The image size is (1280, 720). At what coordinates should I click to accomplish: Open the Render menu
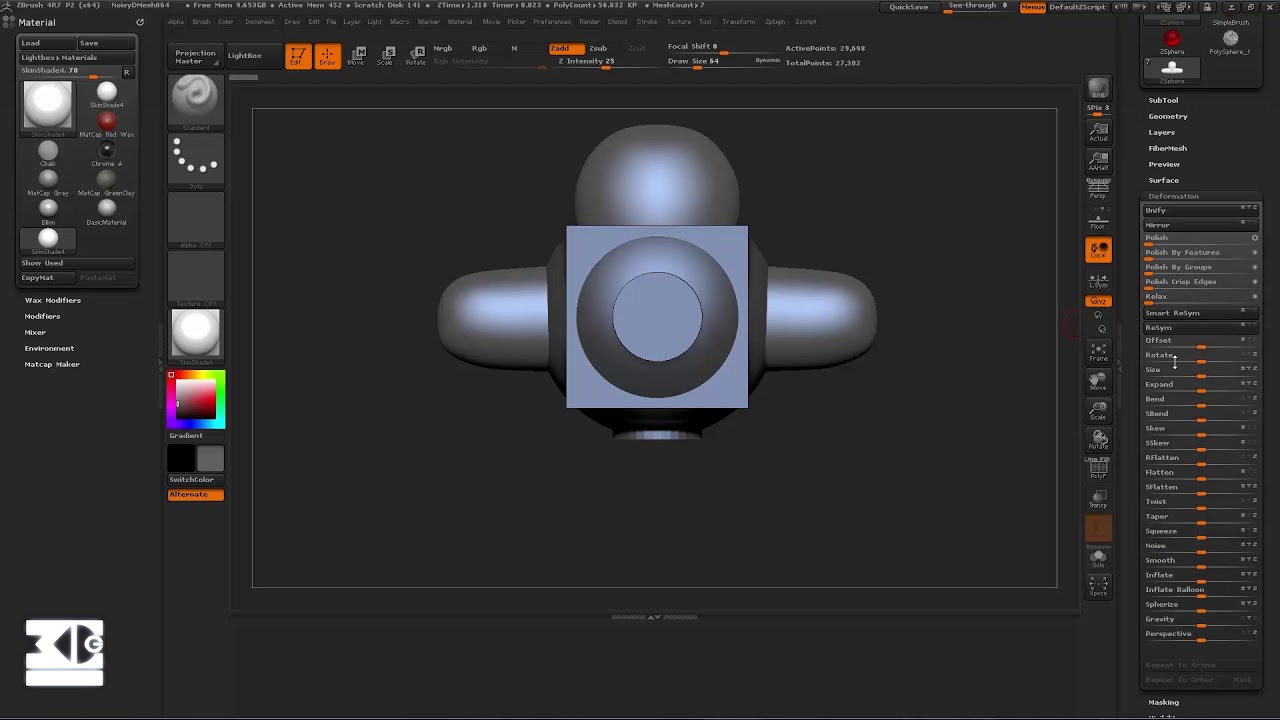coord(590,22)
